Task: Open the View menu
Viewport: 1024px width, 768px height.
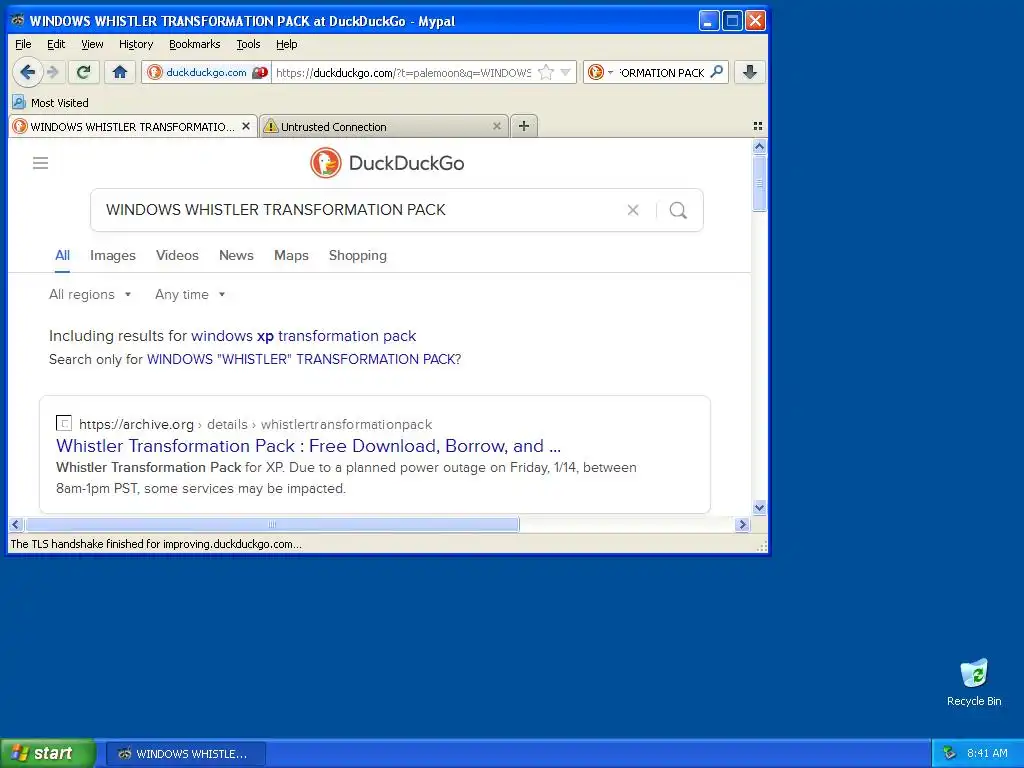Action: (x=92, y=44)
